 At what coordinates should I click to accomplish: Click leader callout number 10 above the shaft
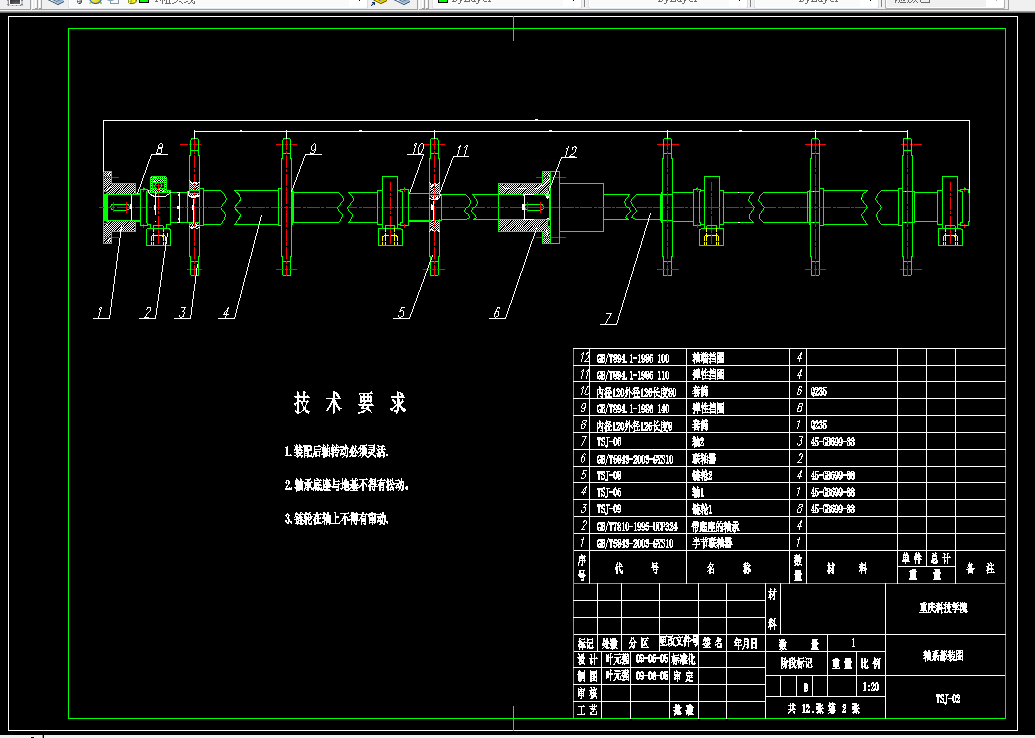(x=417, y=149)
